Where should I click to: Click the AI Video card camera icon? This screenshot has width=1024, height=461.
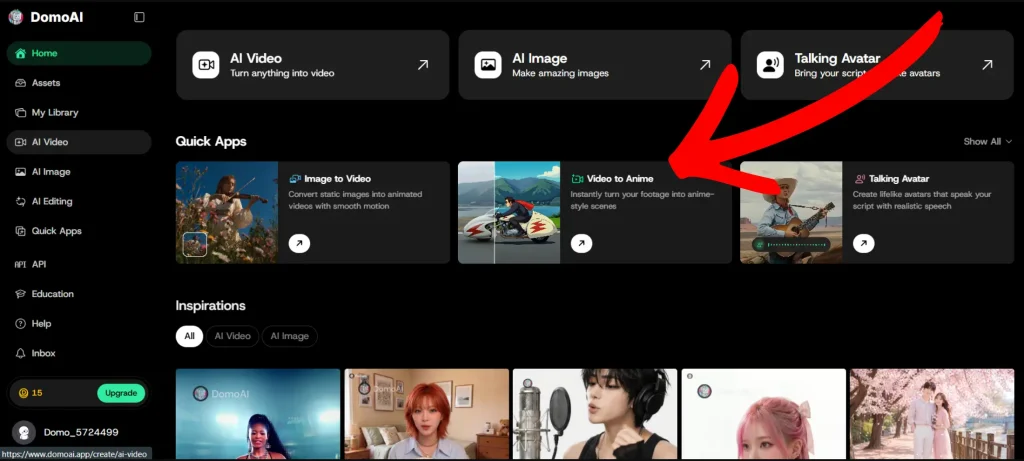point(206,65)
